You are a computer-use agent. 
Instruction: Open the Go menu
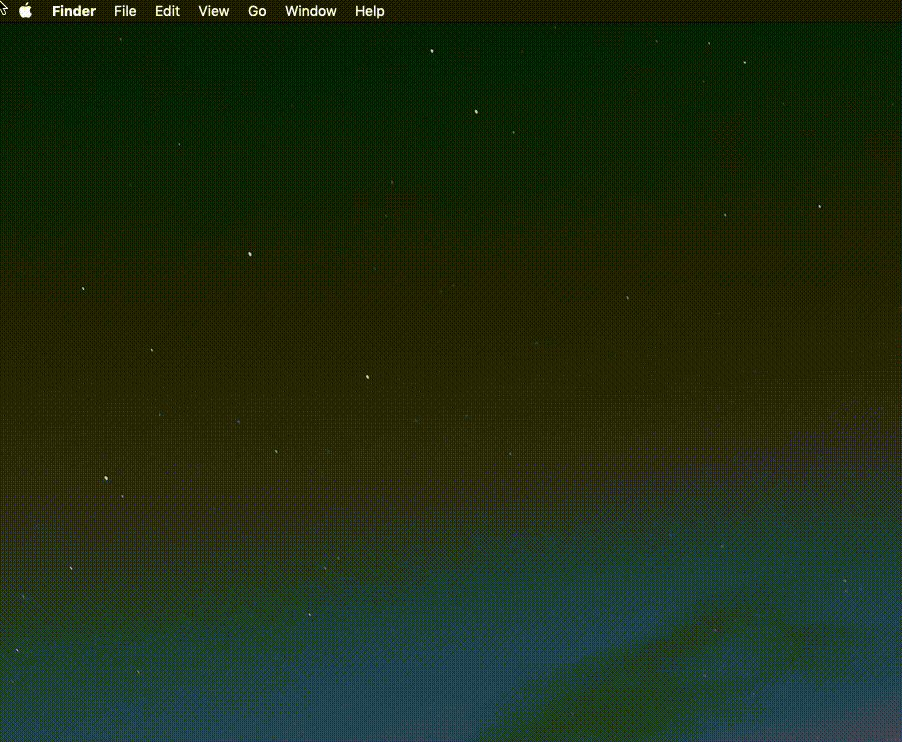tap(257, 11)
